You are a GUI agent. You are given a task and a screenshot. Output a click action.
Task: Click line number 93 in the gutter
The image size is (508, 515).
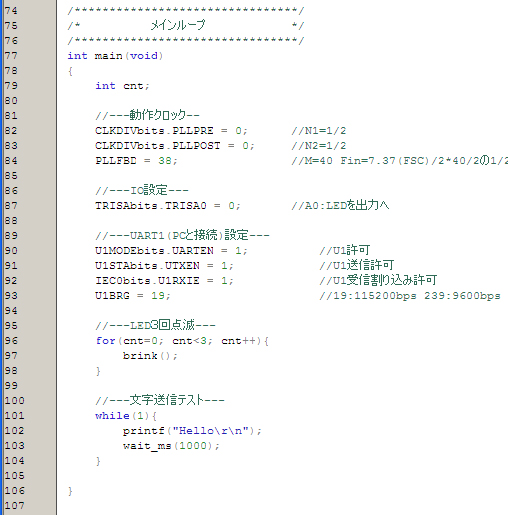point(11,296)
